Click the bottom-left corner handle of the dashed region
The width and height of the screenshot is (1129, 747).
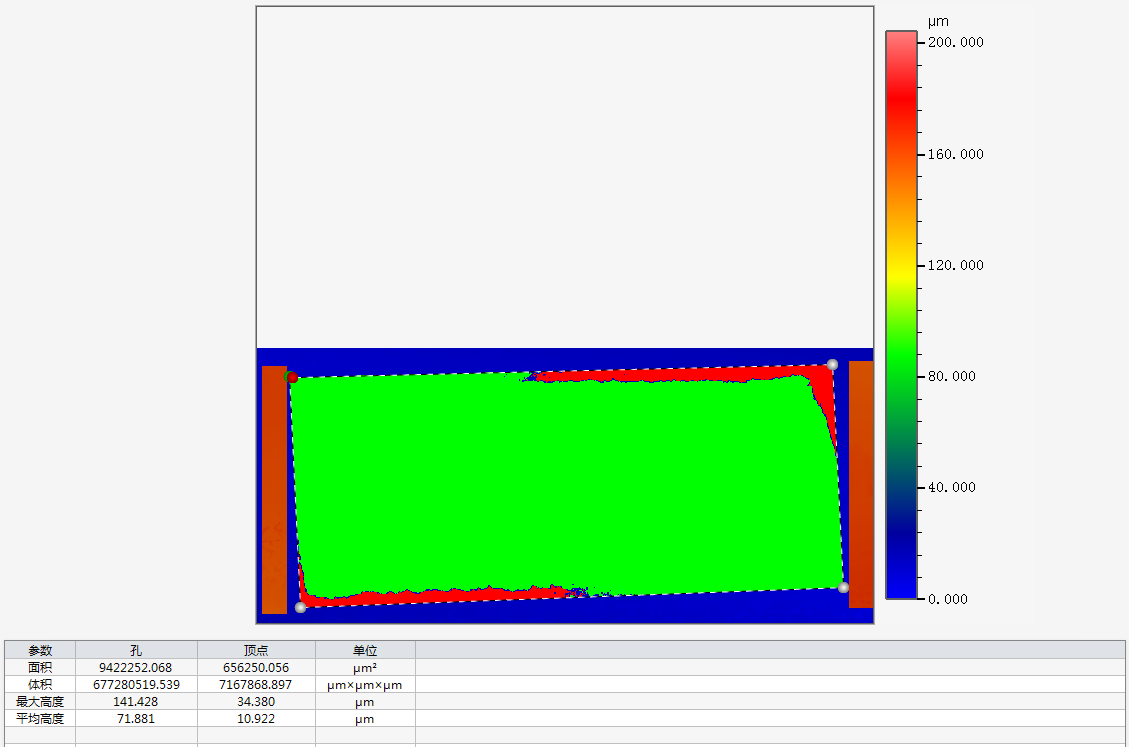(x=300, y=607)
